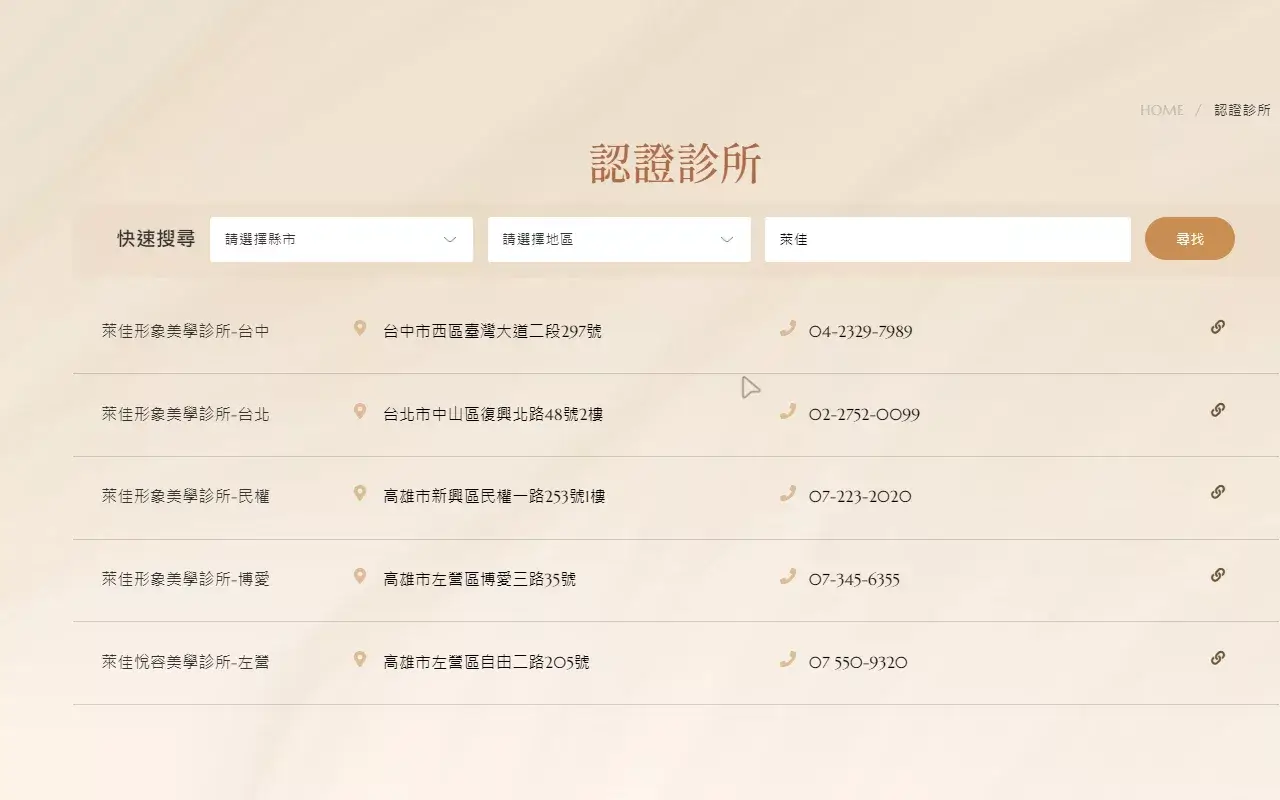Screen dimensions: 1280x800
Task: Click the 認證診所 page heading
Action: click(x=676, y=164)
